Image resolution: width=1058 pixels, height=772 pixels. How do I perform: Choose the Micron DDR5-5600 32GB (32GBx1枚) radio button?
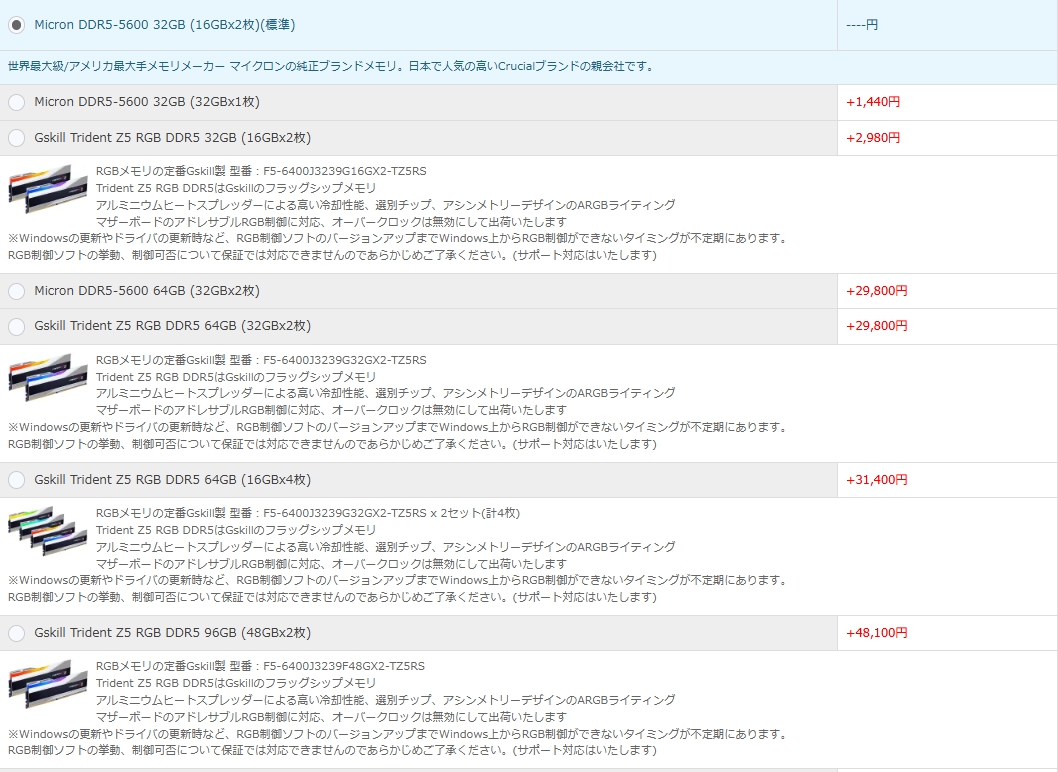point(16,102)
